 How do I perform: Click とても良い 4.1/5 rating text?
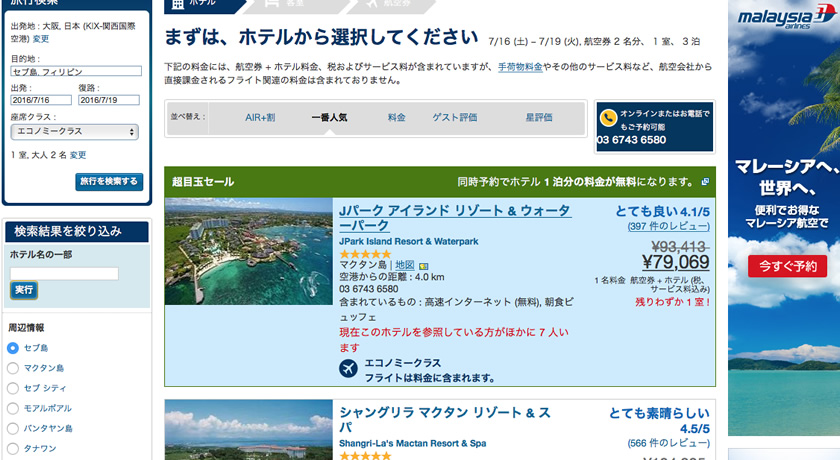pos(663,212)
